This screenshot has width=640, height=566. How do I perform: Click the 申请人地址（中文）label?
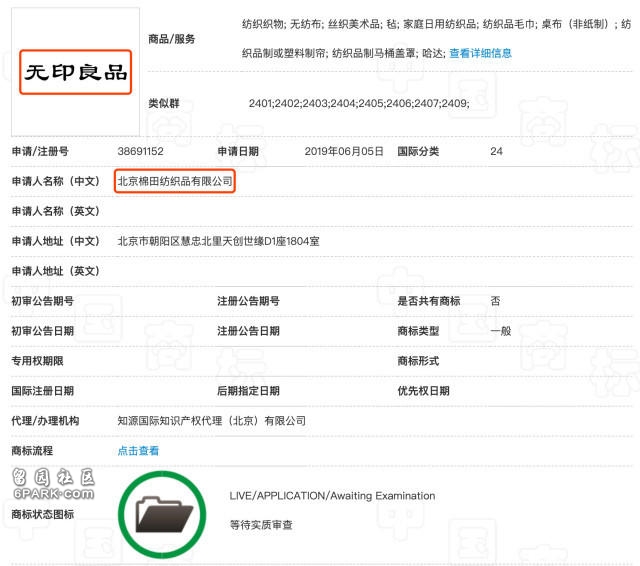click(x=56, y=241)
